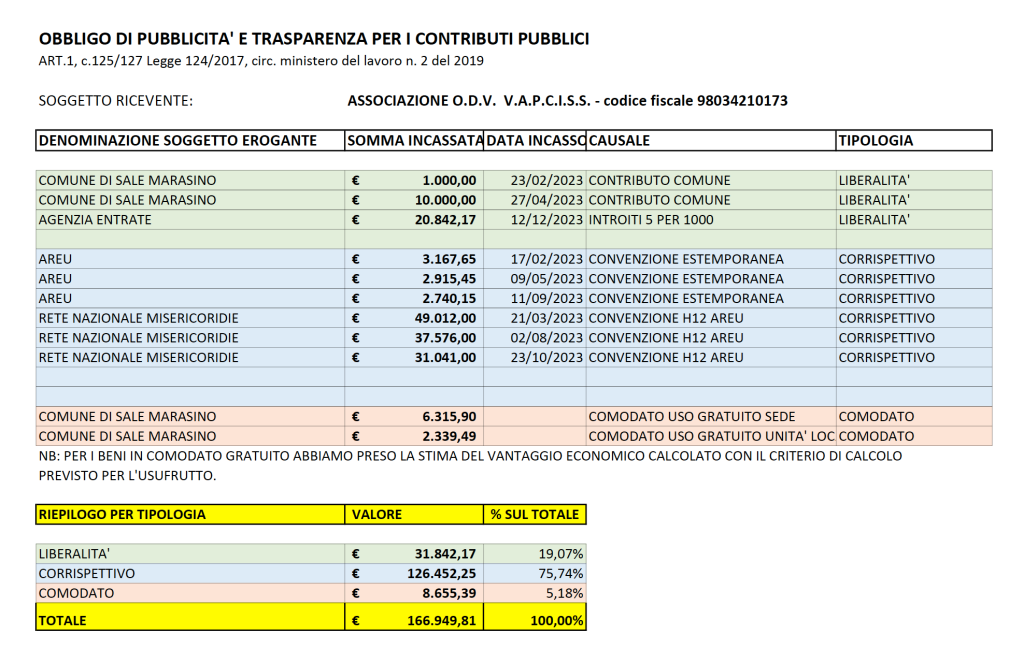Click the % SUL TOTALE header
1023x662 pixels.
click(535, 514)
